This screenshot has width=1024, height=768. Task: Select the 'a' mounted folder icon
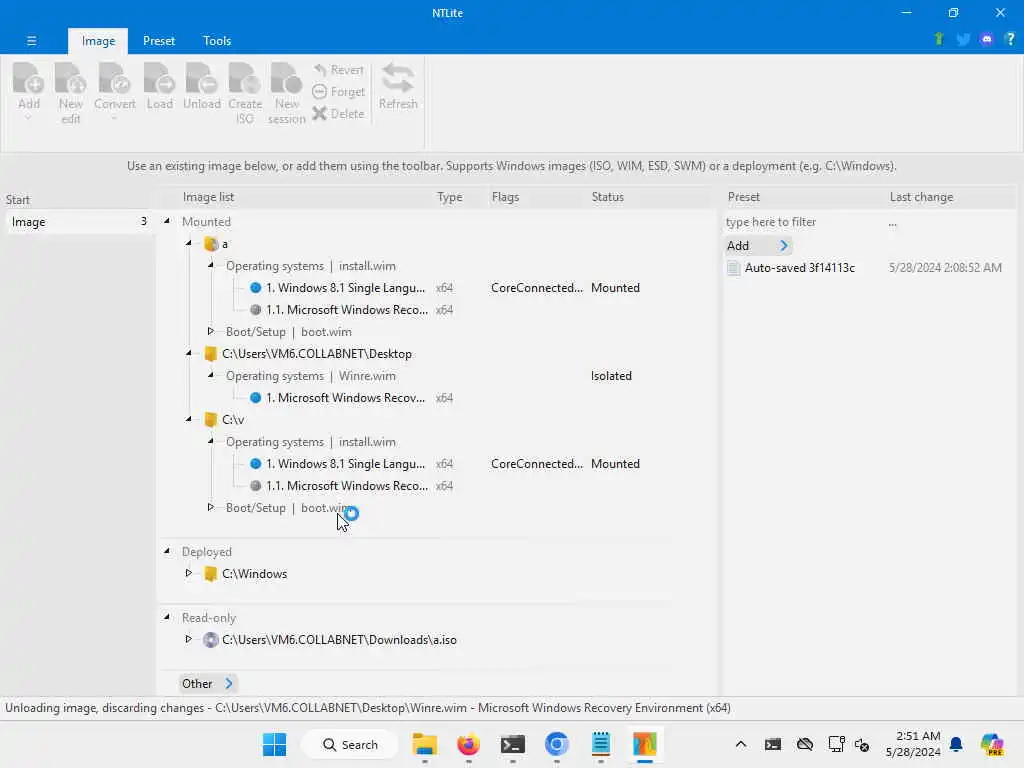211,244
